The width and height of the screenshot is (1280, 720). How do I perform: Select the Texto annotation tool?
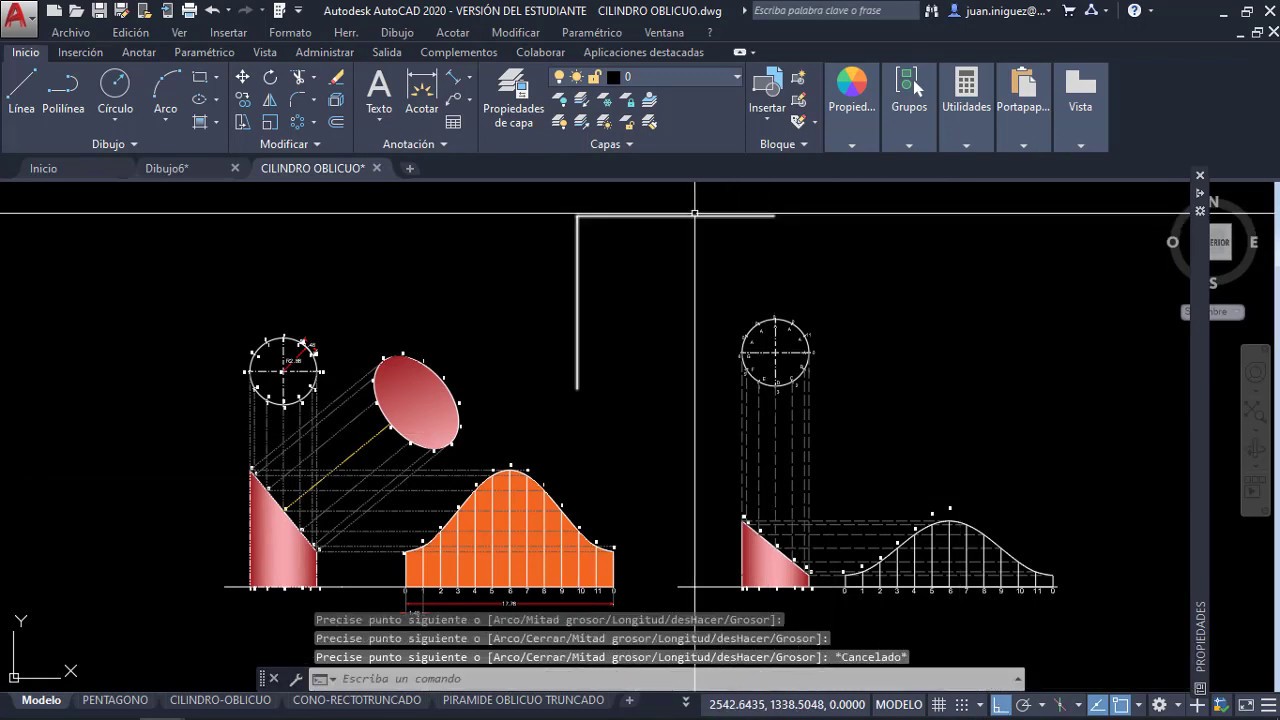tap(379, 92)
